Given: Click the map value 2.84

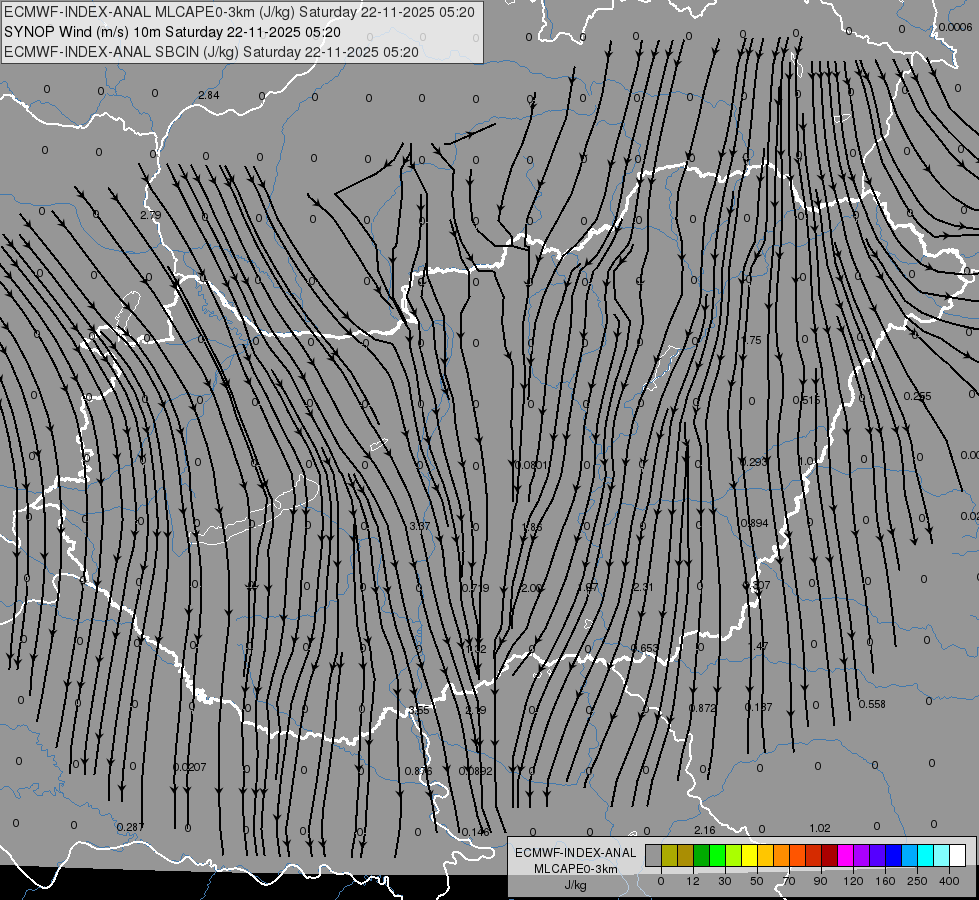Looking at the screenshot, I should (x=209, y=95).
